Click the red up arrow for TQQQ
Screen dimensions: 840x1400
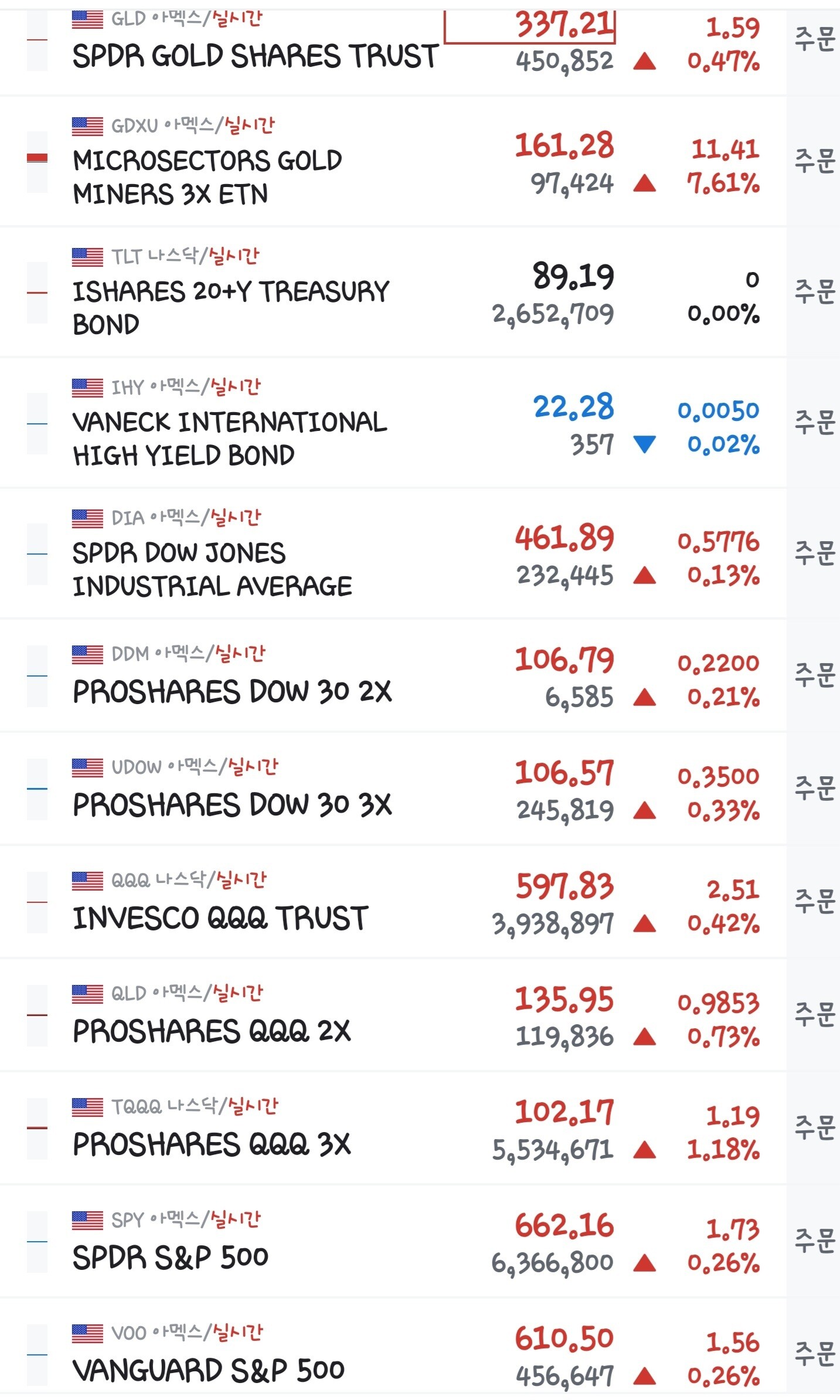[644, 1149]
